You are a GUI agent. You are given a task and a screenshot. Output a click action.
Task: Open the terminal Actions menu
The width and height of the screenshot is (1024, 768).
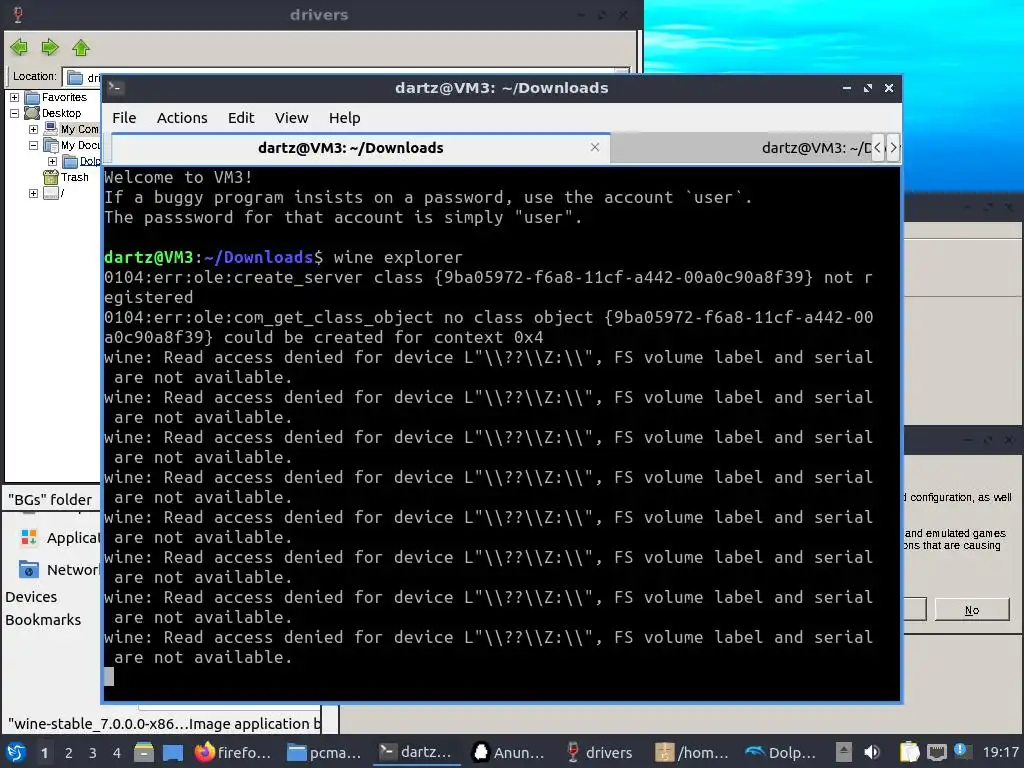[182, 118]
